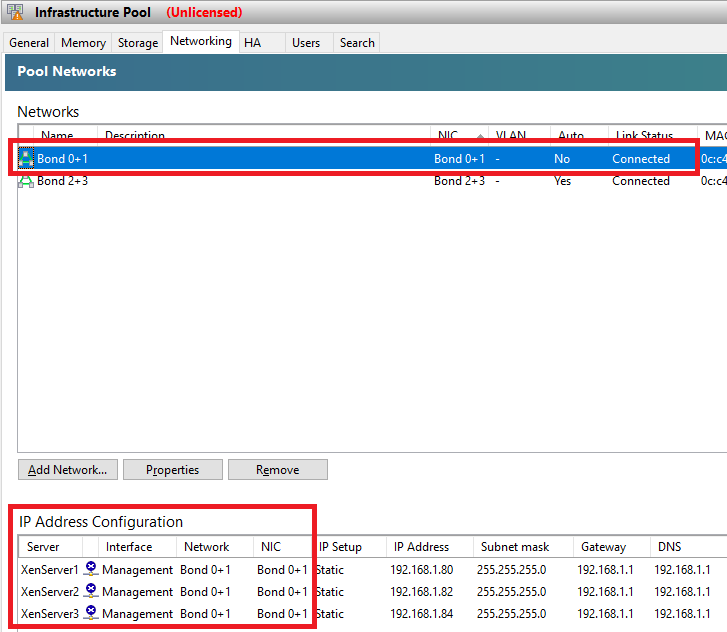Sort networks by Link Status column
Screen dimensions: 727x632
click(643, 135)
